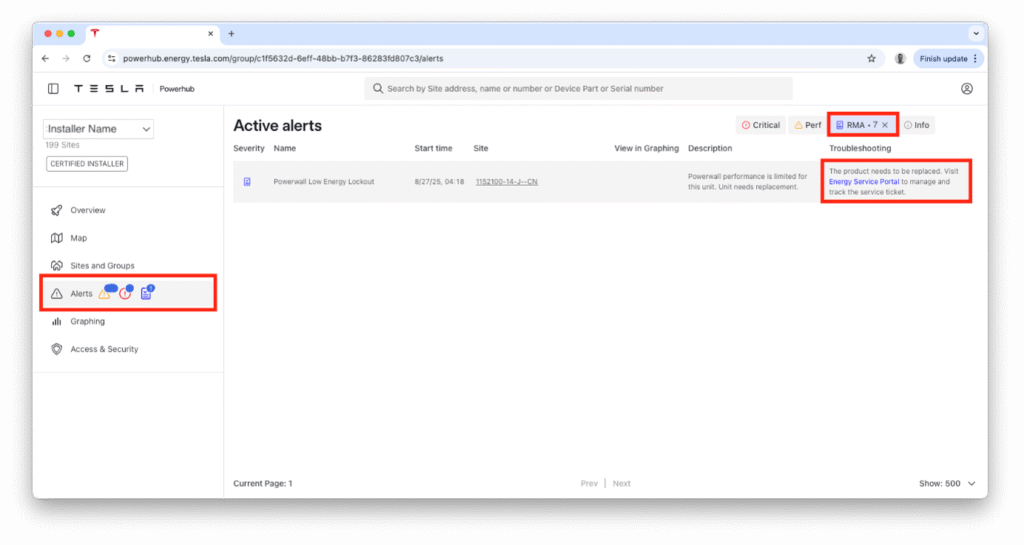Focus the site search input field
1024x545 pixels.
[579, 89]
